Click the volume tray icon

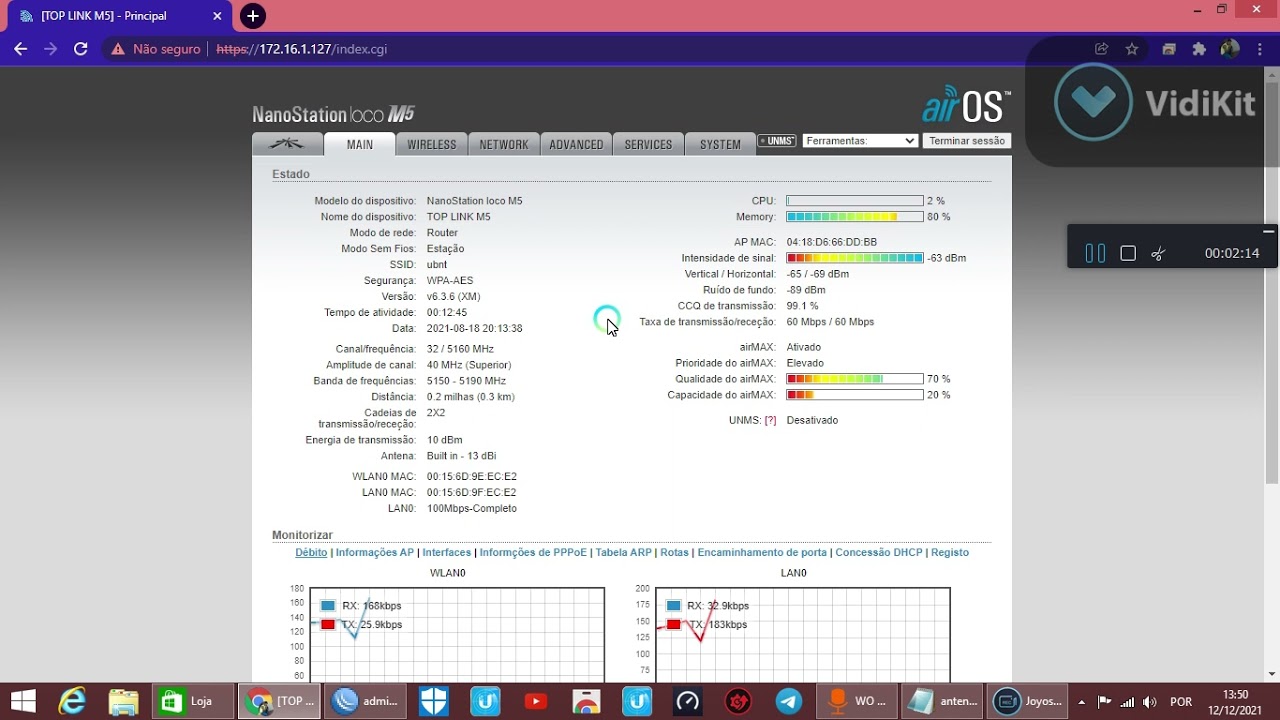click(x=1150, y=701)
